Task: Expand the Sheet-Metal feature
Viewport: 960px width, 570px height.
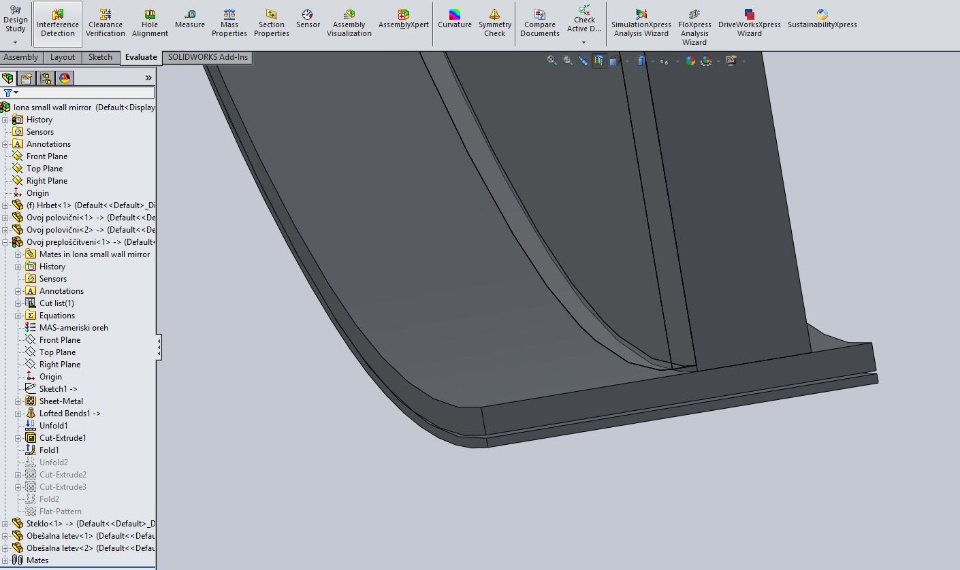Action: click(x=18, y=401)
